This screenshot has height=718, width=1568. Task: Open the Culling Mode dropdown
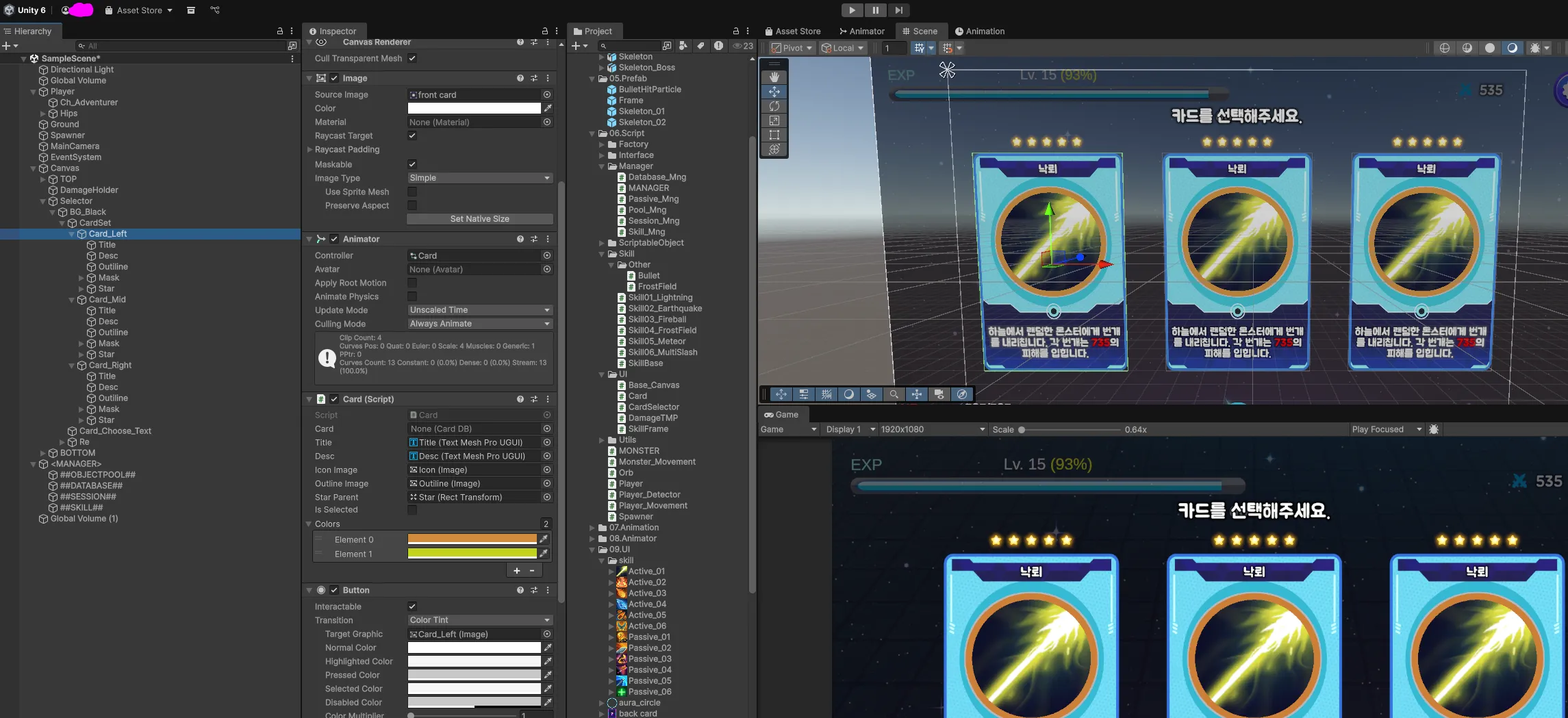[x=479, y=324]
